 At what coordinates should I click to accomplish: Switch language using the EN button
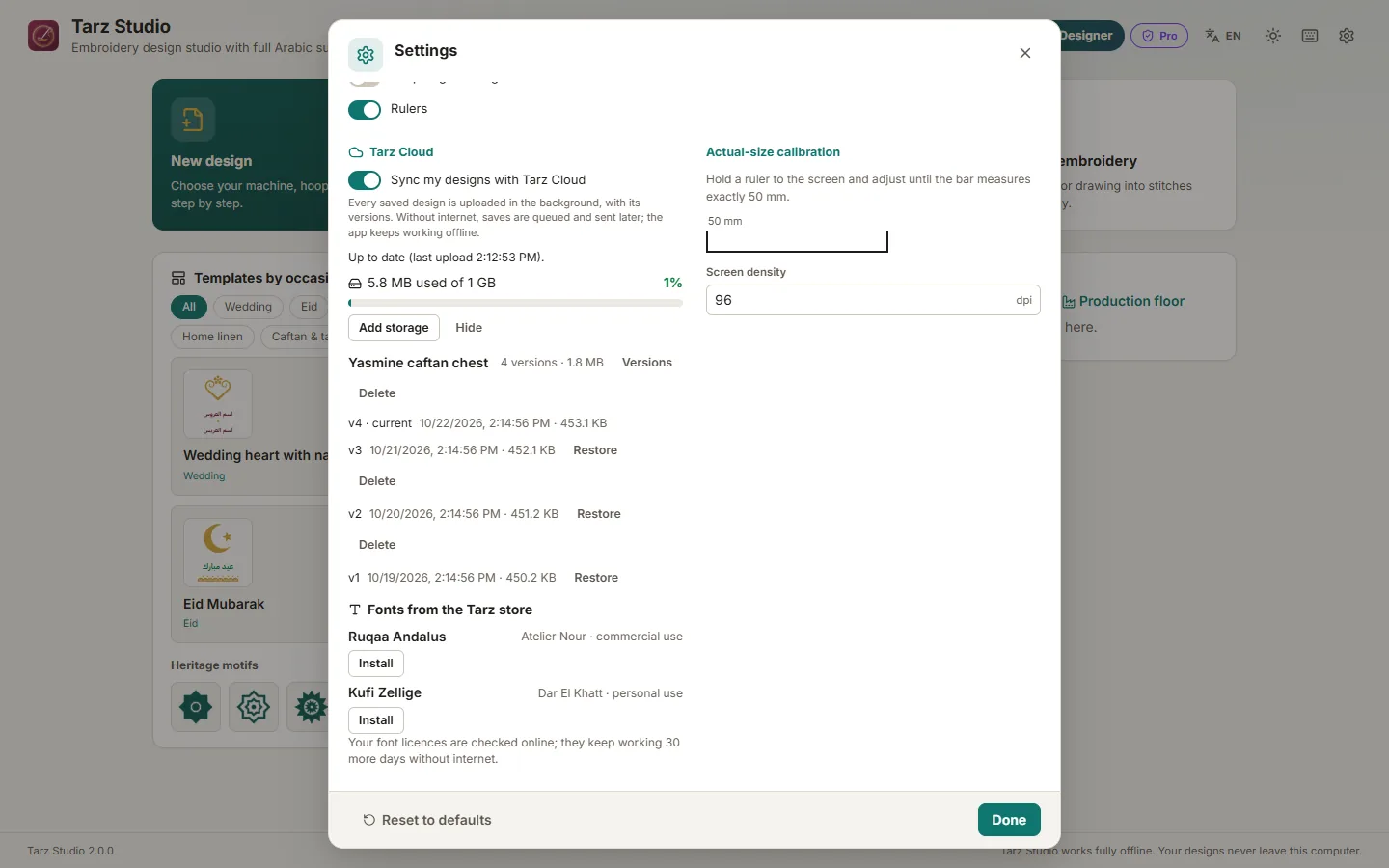pos(1223,36)
